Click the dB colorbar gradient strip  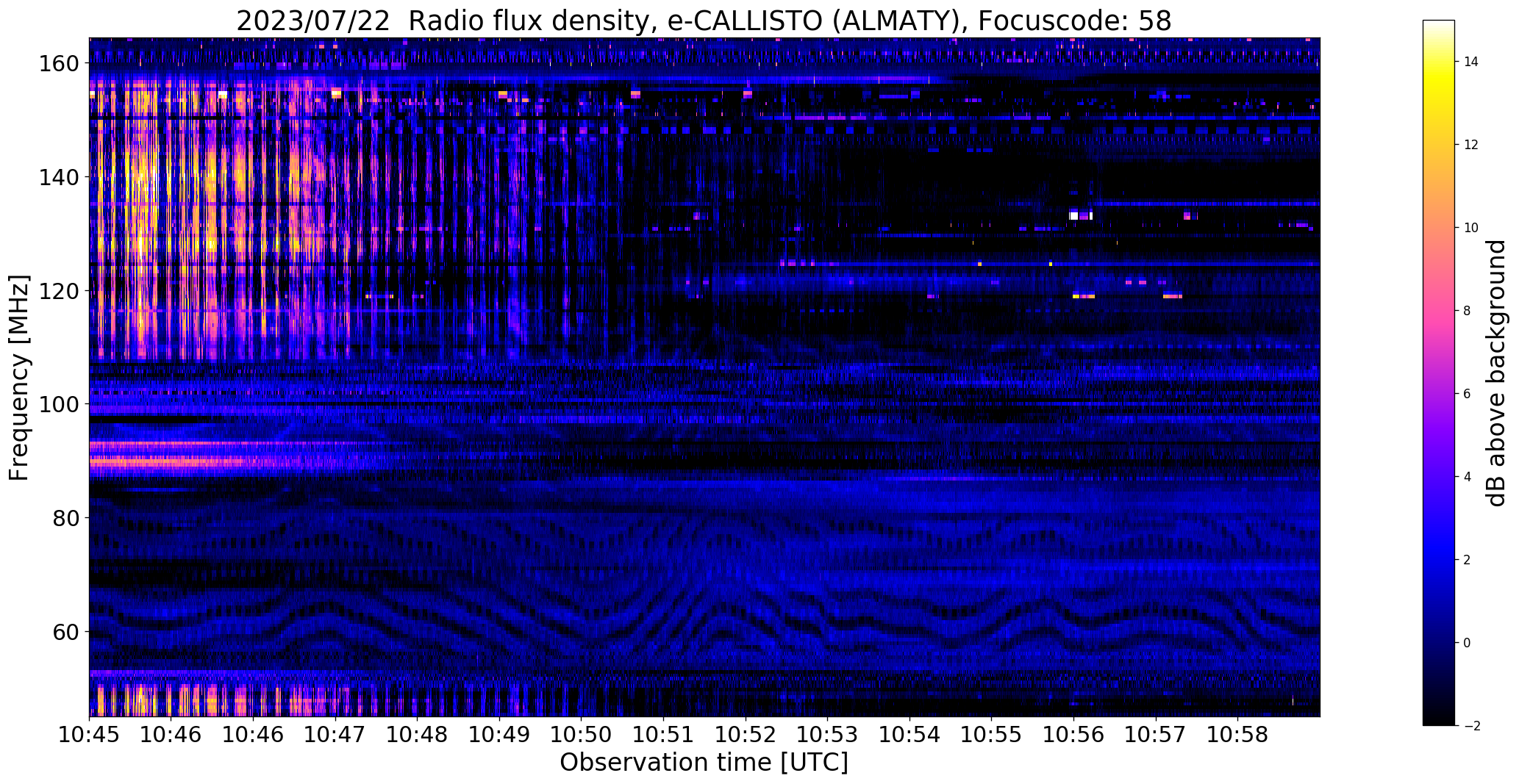1439,373
